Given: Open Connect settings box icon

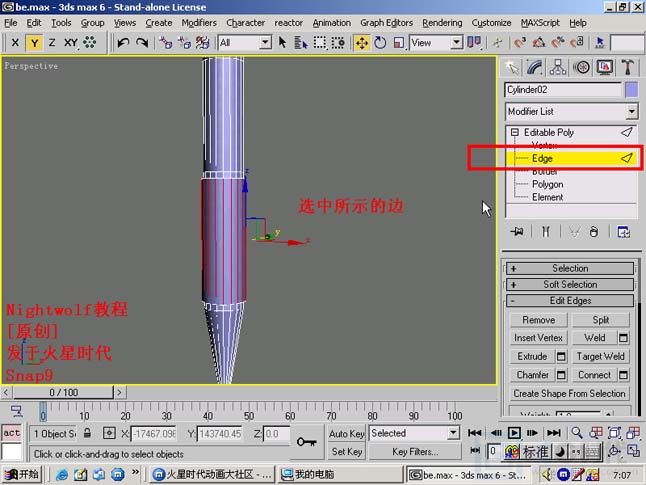Looking at the screenshot, I should (x=623, y=375).
